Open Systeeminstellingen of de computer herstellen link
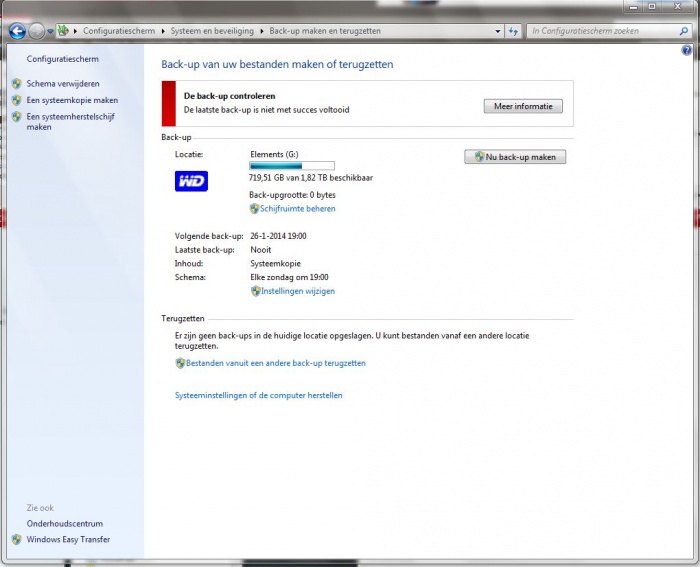The width and height of the screenshot is (700, 567). pos(258,395)
